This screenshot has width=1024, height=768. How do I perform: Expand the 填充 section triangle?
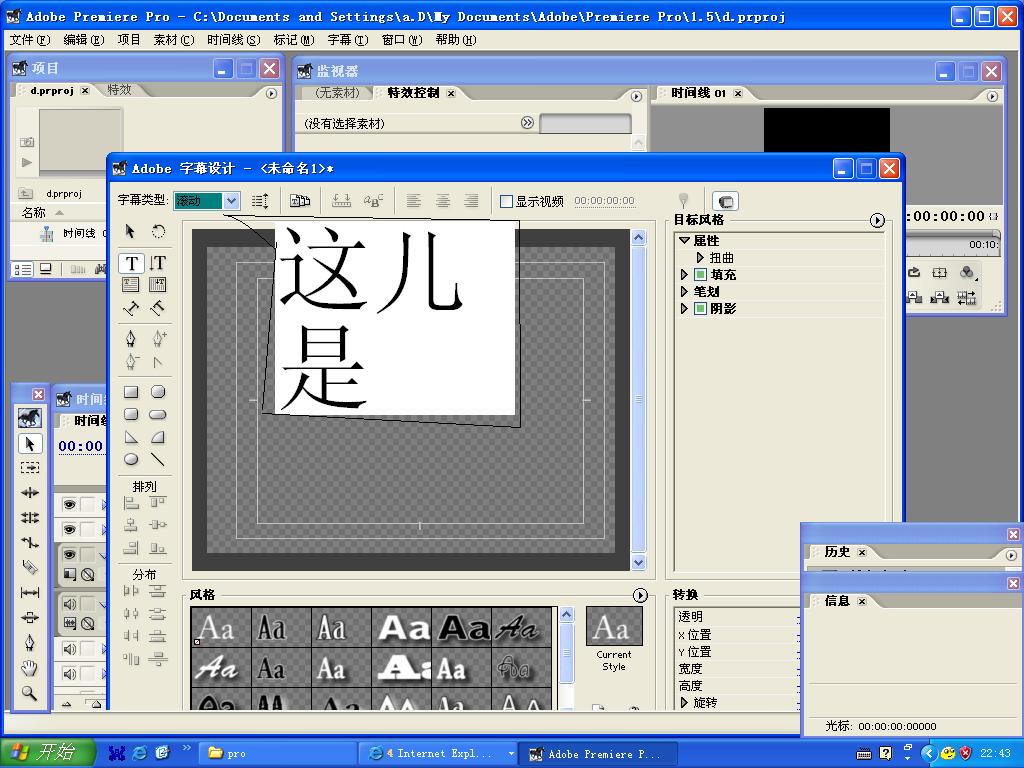684,274
